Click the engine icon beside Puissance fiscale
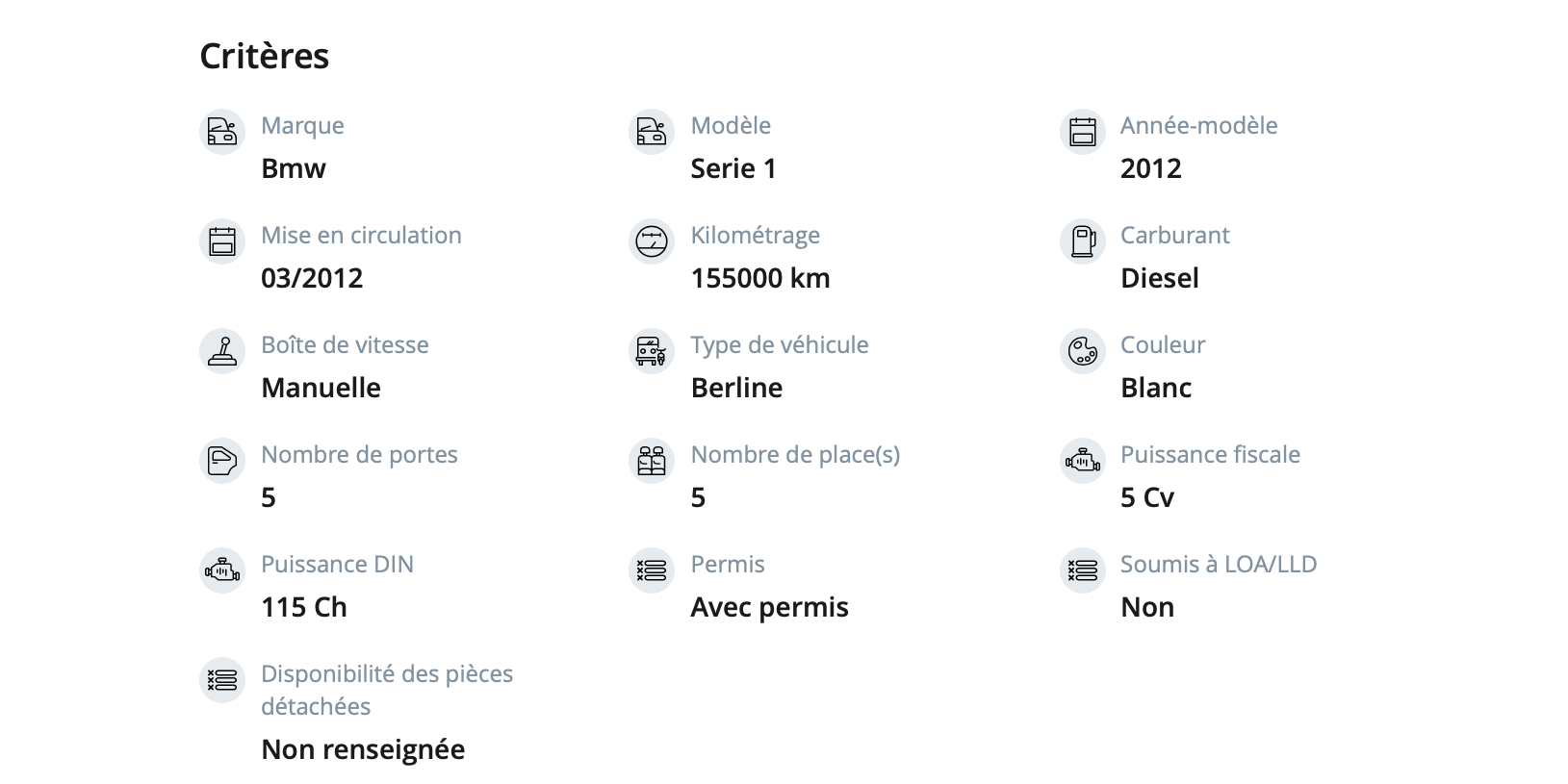This screenshot has width=1568, height=784. [1083, 460]
